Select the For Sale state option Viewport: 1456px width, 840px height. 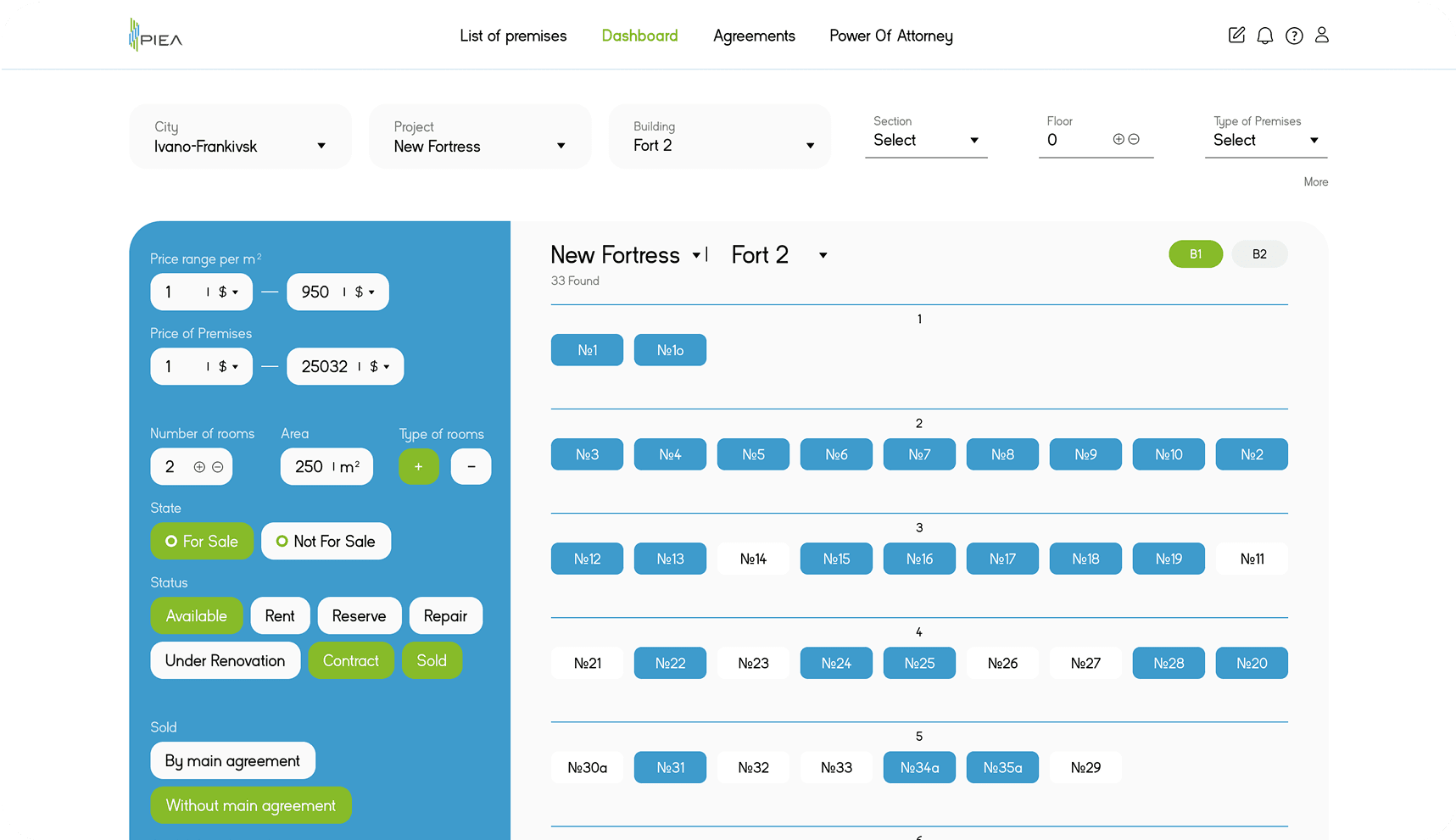click(x=202, y=542)
